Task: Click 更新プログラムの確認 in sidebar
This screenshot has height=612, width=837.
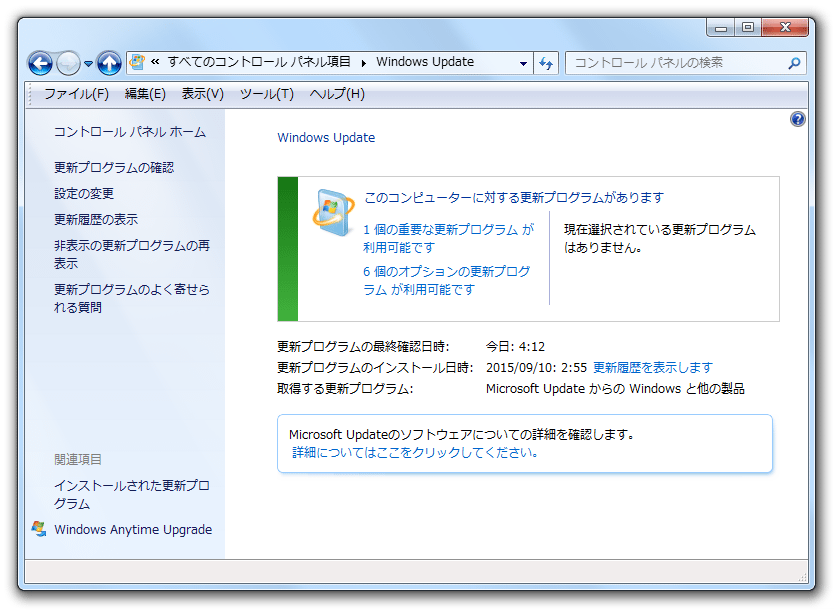Action: coord(114,168)
